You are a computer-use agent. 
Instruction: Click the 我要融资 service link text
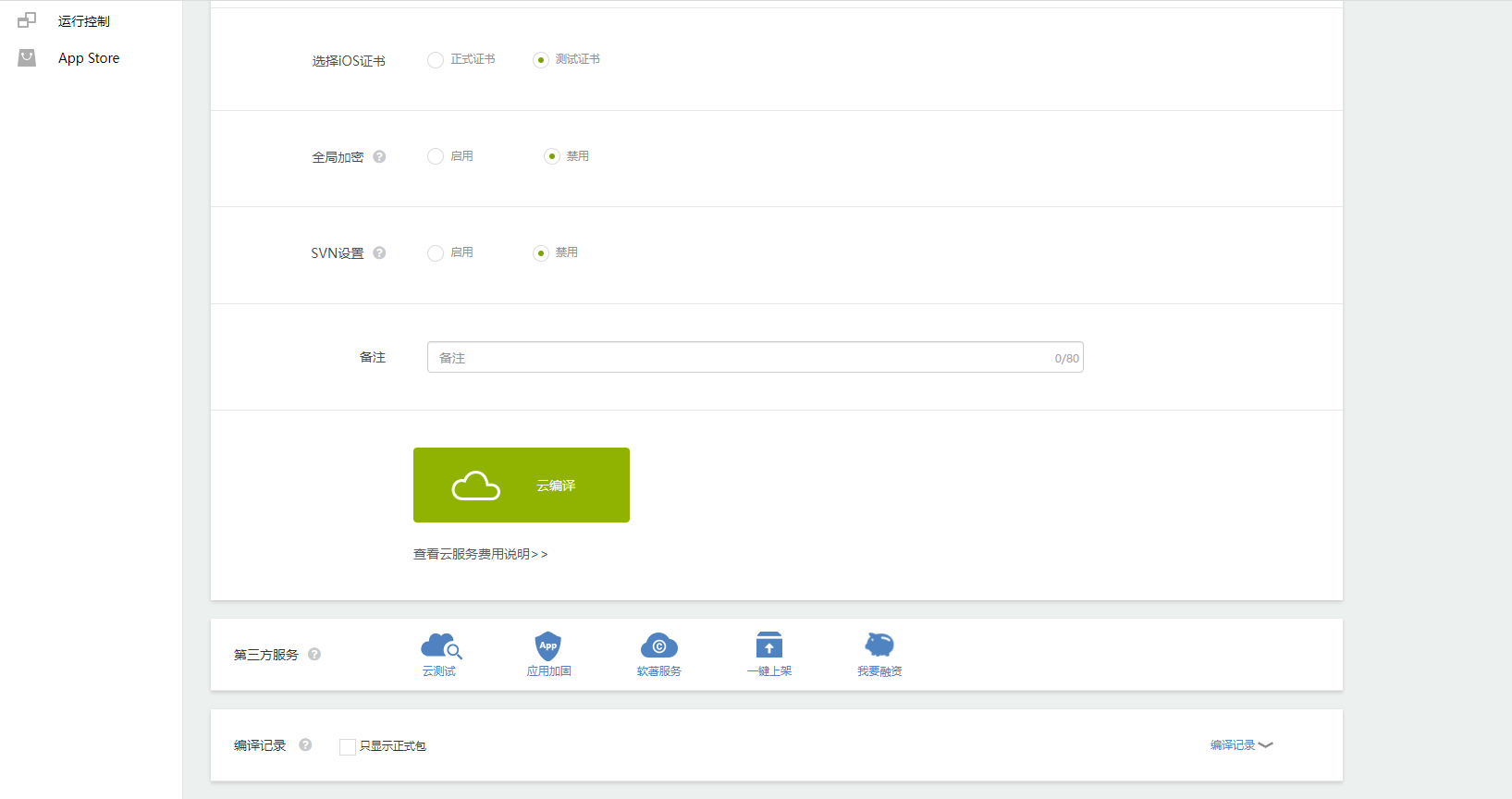click(x=879, y=671)
